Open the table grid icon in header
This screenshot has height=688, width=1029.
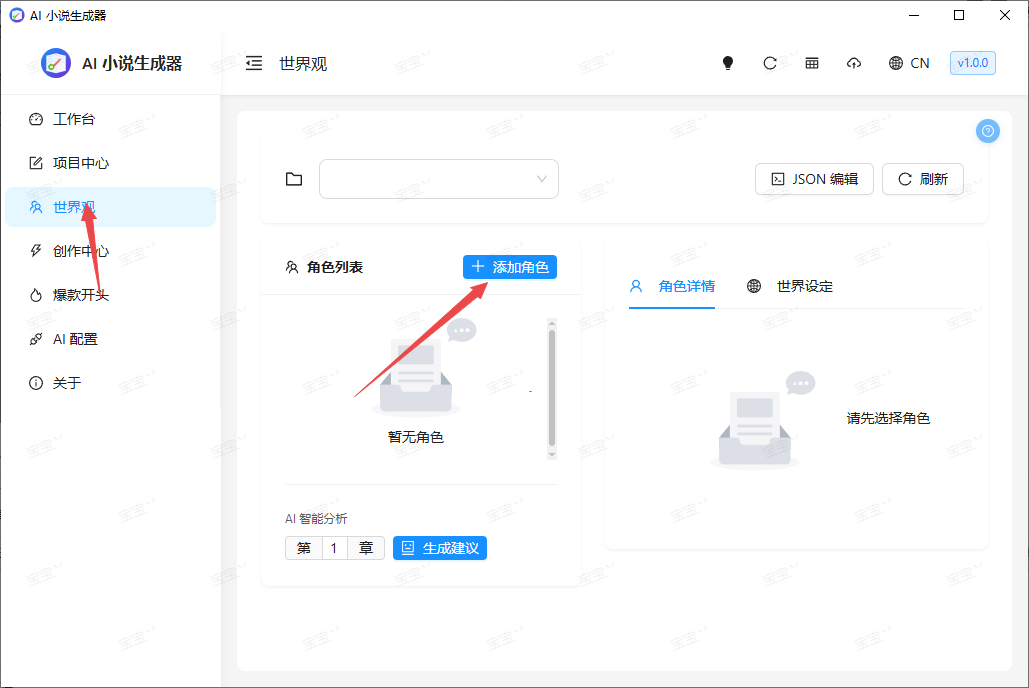(x=812, y=63)
